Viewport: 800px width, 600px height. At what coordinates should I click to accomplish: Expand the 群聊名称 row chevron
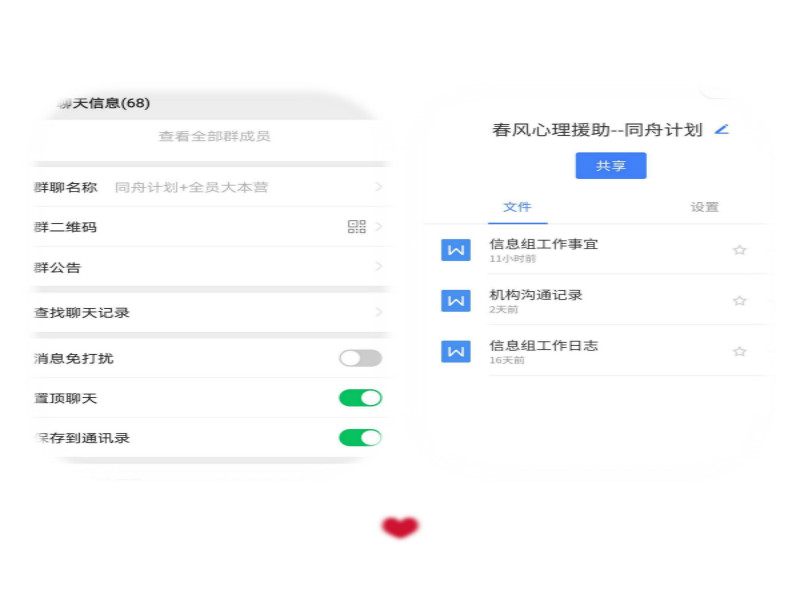(x=379, y=187)
